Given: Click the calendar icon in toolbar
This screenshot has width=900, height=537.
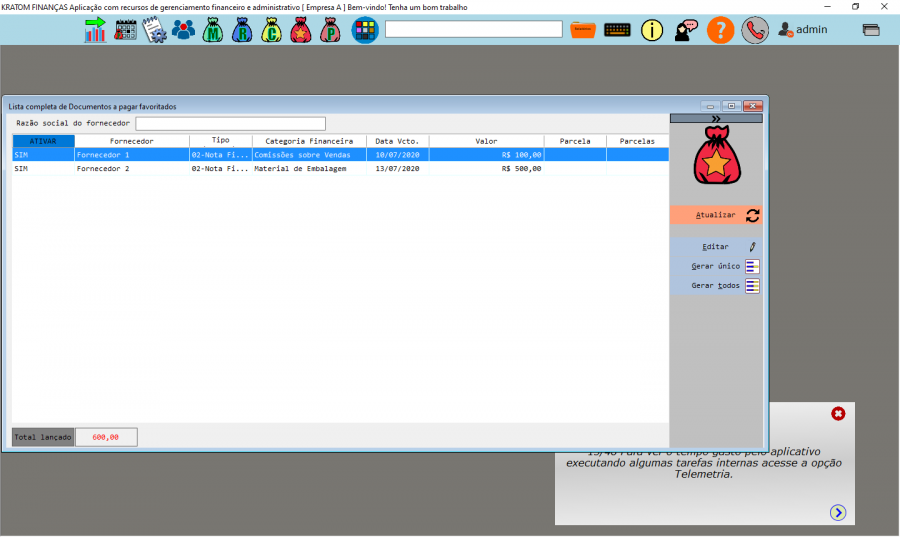Looking at the screenshot, I should pos(125,30).
